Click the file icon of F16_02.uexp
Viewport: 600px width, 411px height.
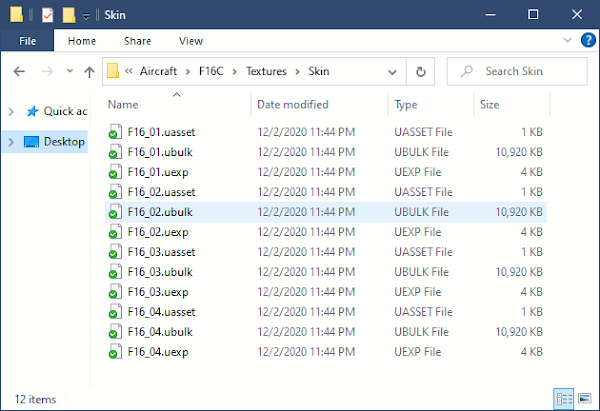click(115, 232)
